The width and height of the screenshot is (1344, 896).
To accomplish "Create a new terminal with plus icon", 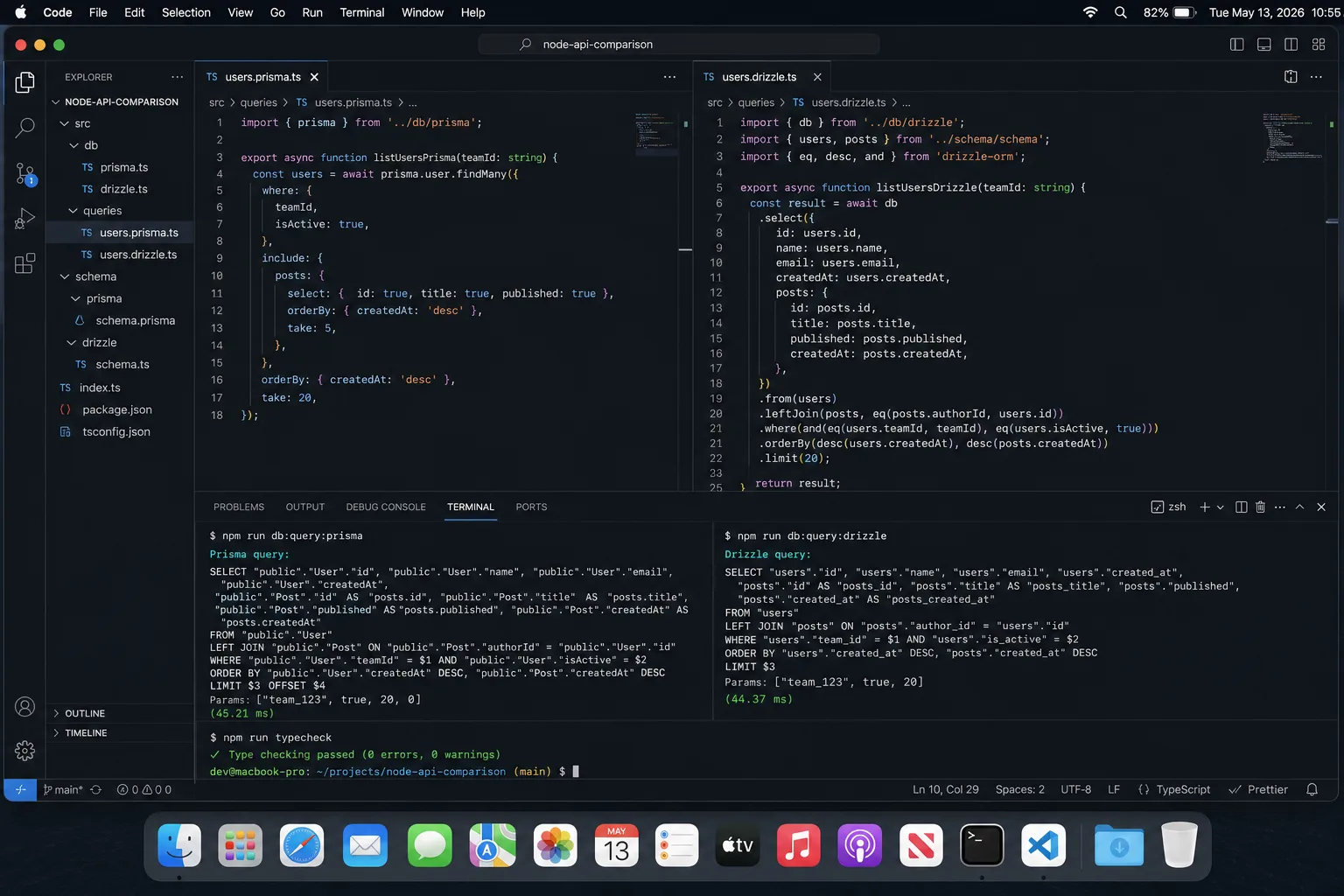I will pyautogui.click(x=1205, y=507).
